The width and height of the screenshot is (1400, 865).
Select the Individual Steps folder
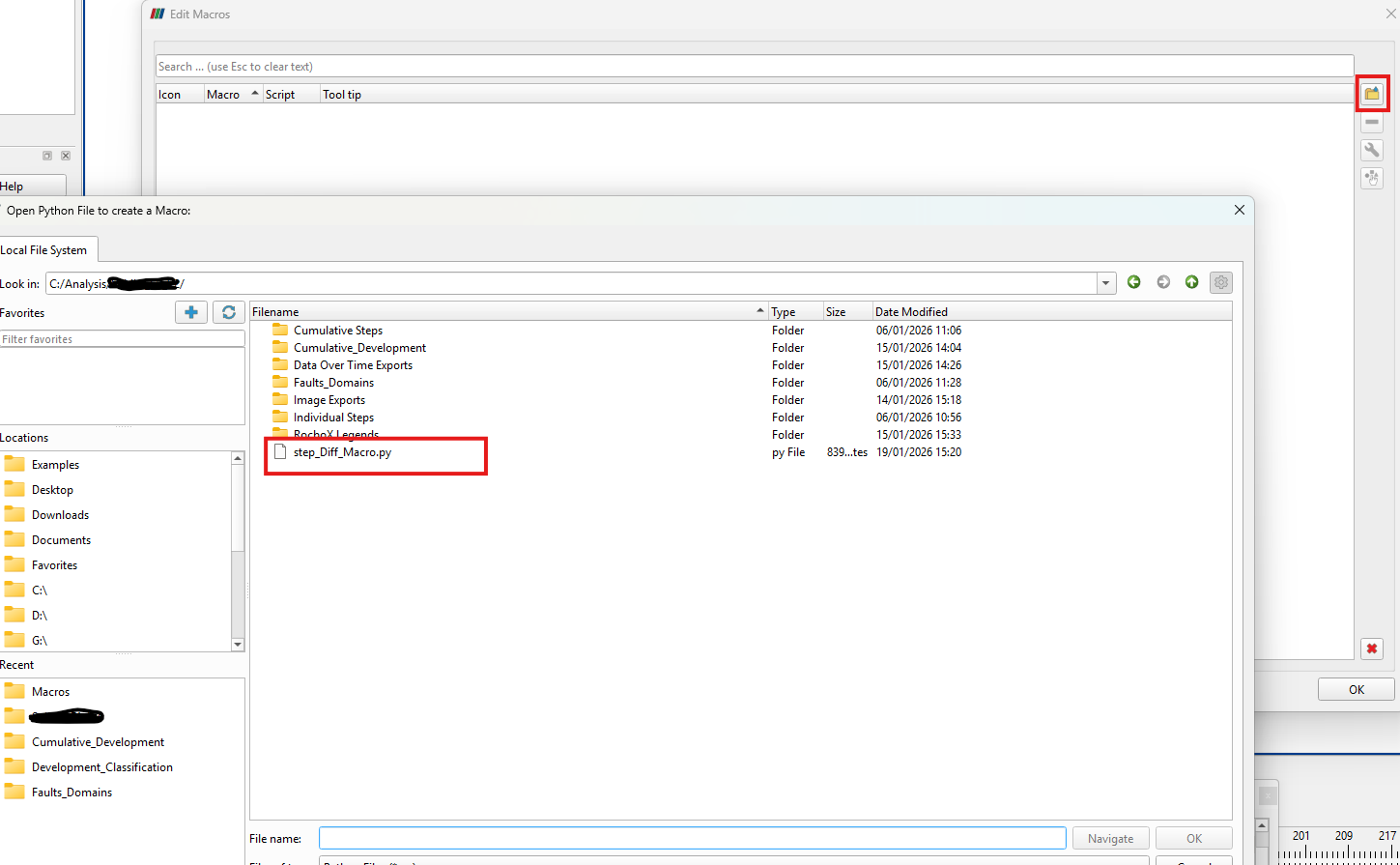point(333,417)
